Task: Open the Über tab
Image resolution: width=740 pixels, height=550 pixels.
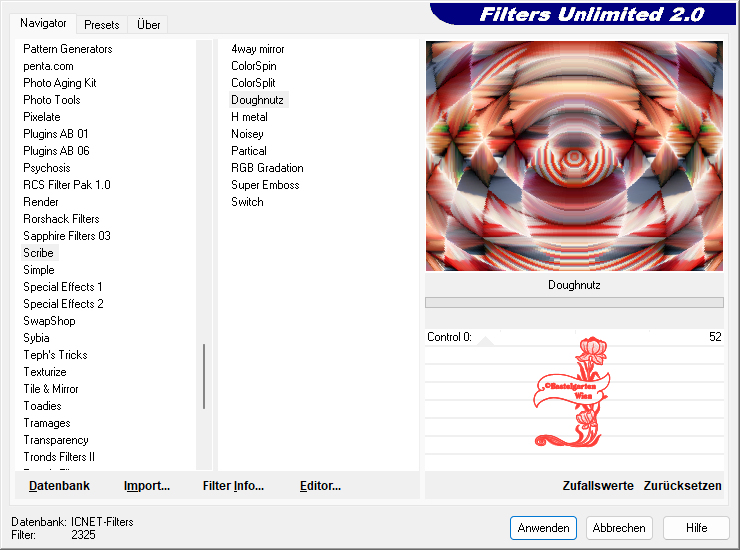Action: pyautogui.click(x=148, y=25)
